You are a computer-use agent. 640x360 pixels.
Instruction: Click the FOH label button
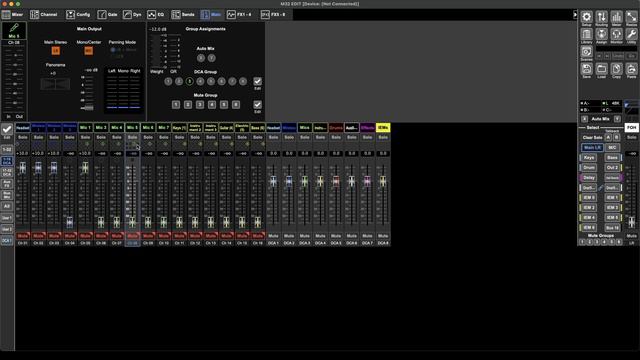pyautogui.click(x=631, y=128)
